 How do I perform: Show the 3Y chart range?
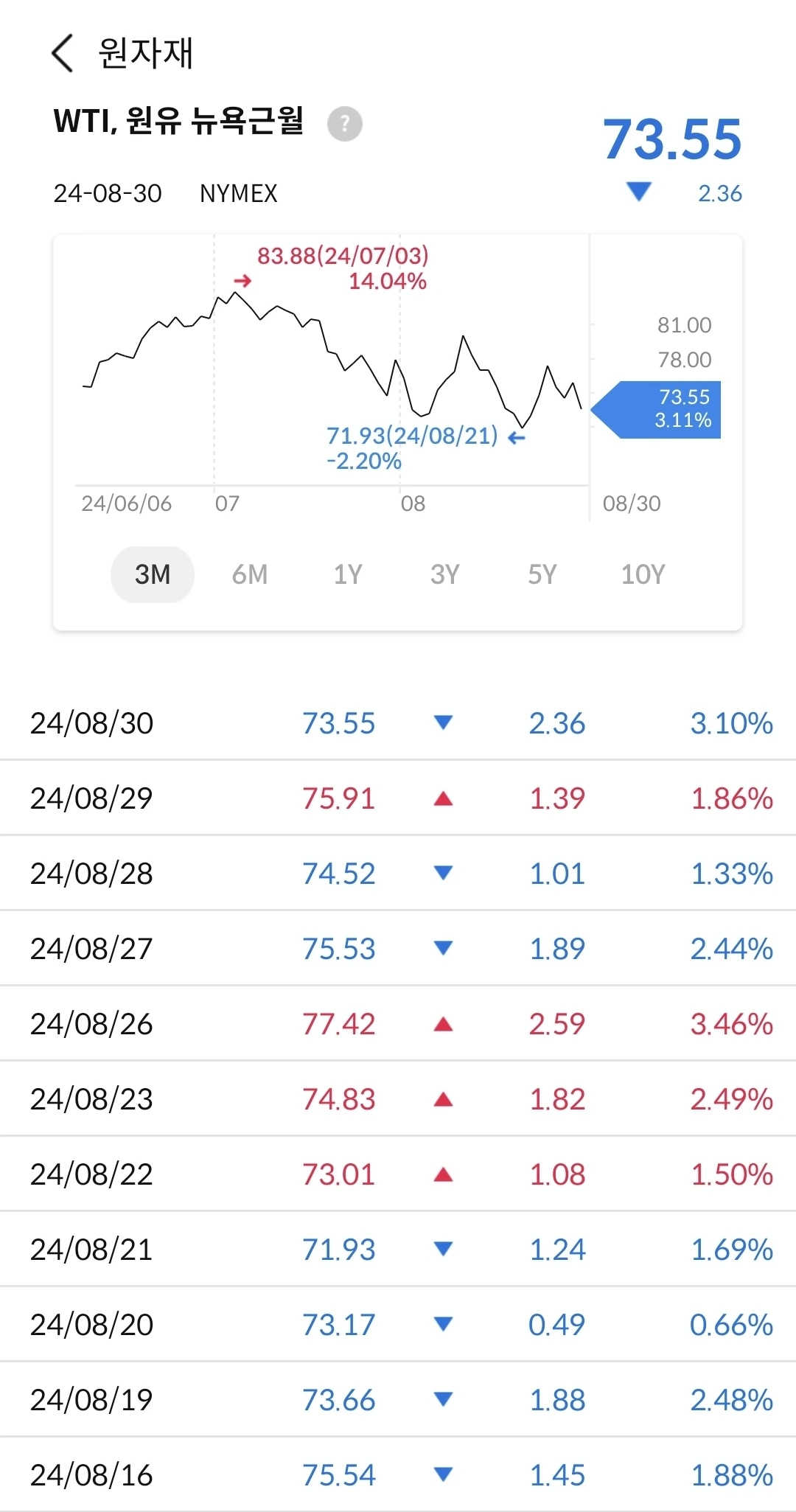(445, 574)
